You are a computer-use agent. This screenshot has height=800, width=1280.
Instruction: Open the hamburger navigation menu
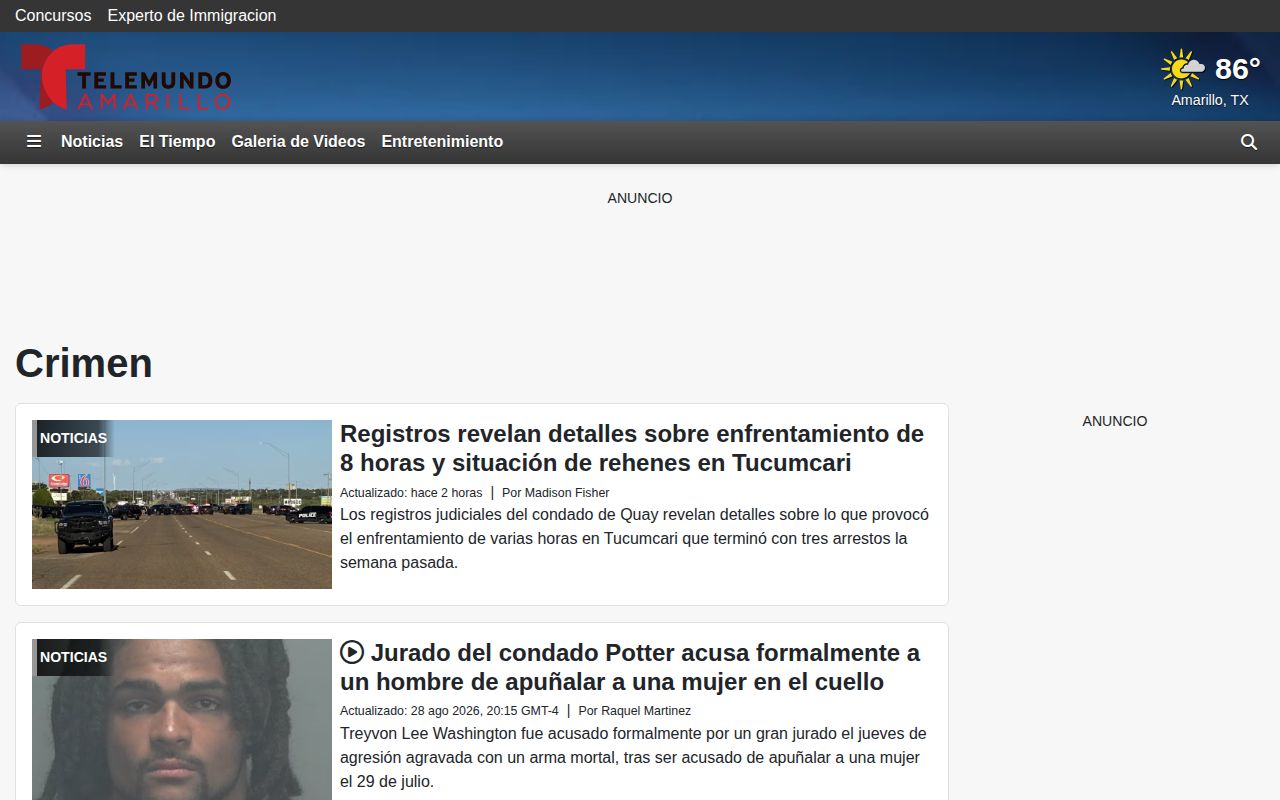[x=34, y=142]
